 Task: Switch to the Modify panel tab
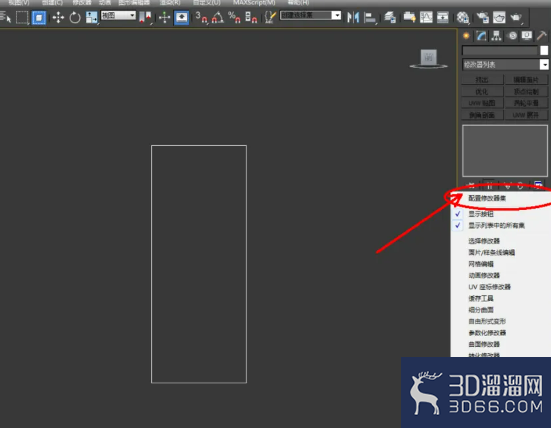coord(481,35)
